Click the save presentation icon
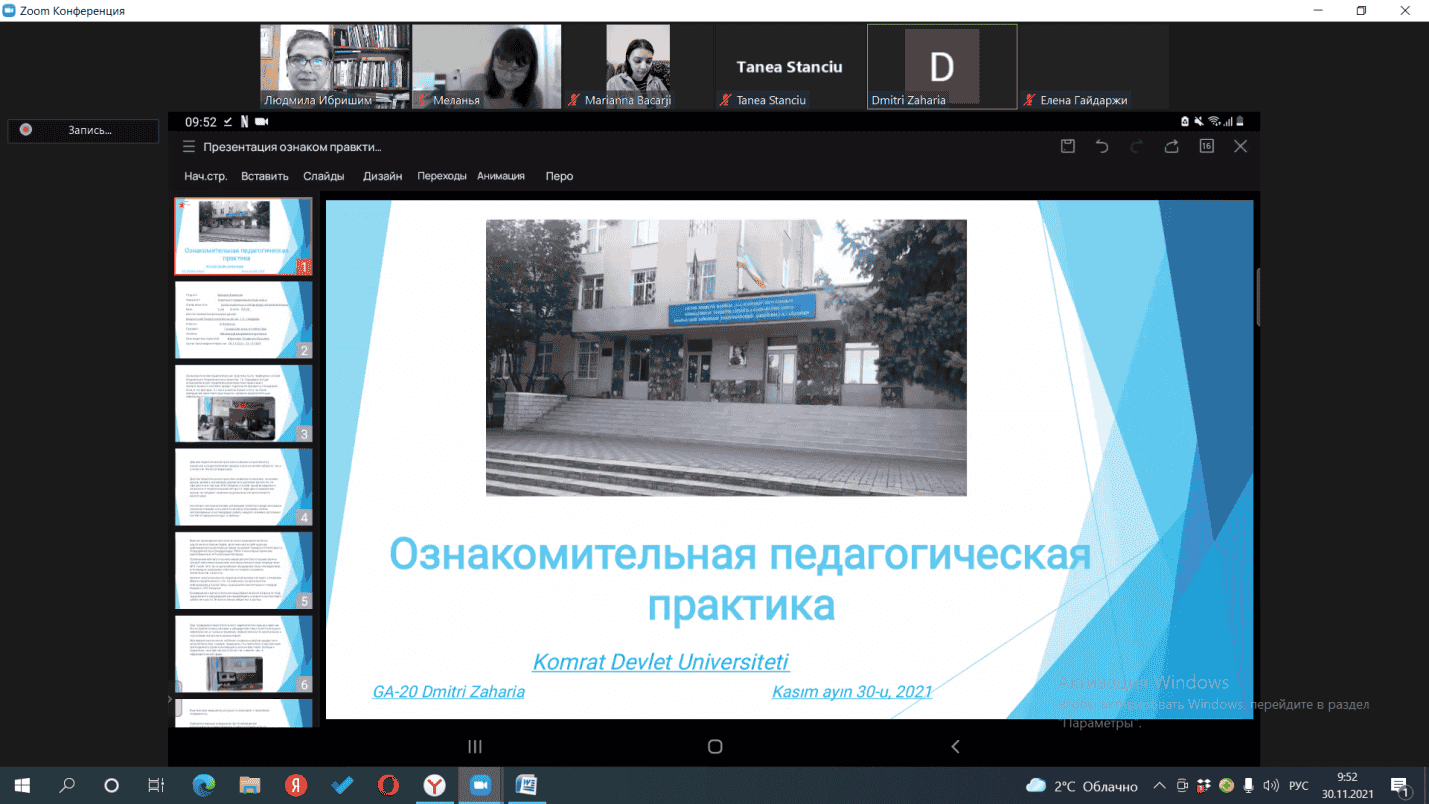This screenshot has height=804, width=1429. pyautogui.click(x=1068, y=146)
